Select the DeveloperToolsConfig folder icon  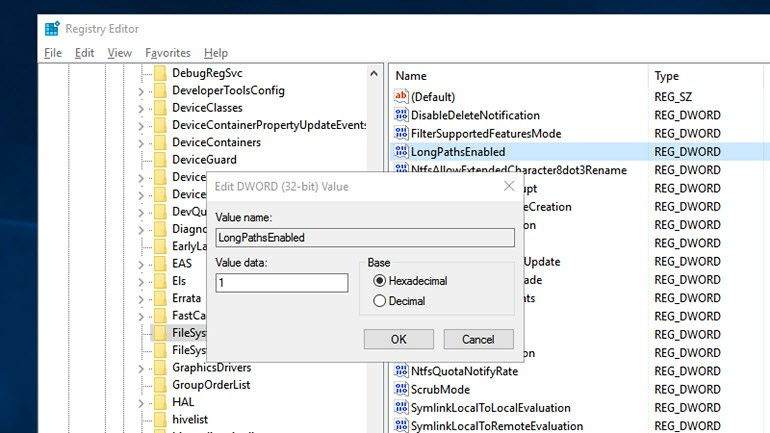point(160,90)
